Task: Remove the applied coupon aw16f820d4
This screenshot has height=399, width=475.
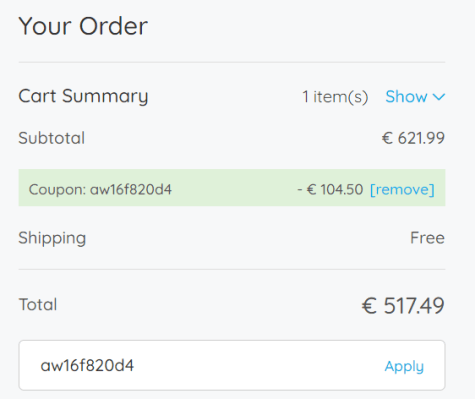Action: point(402,190)
